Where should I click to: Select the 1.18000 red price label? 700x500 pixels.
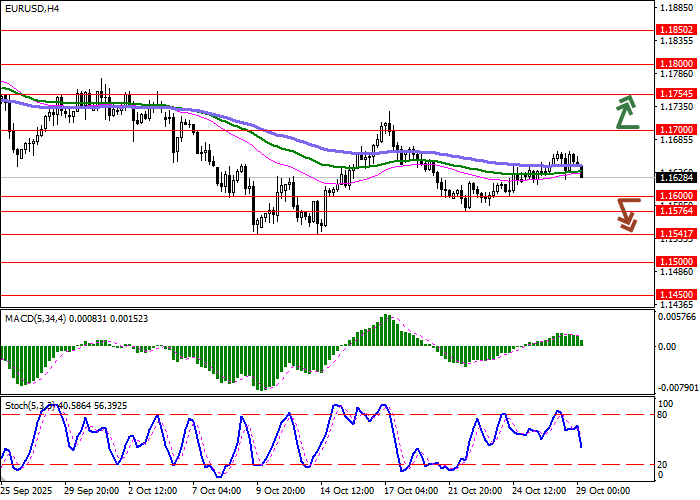(677, 63)
